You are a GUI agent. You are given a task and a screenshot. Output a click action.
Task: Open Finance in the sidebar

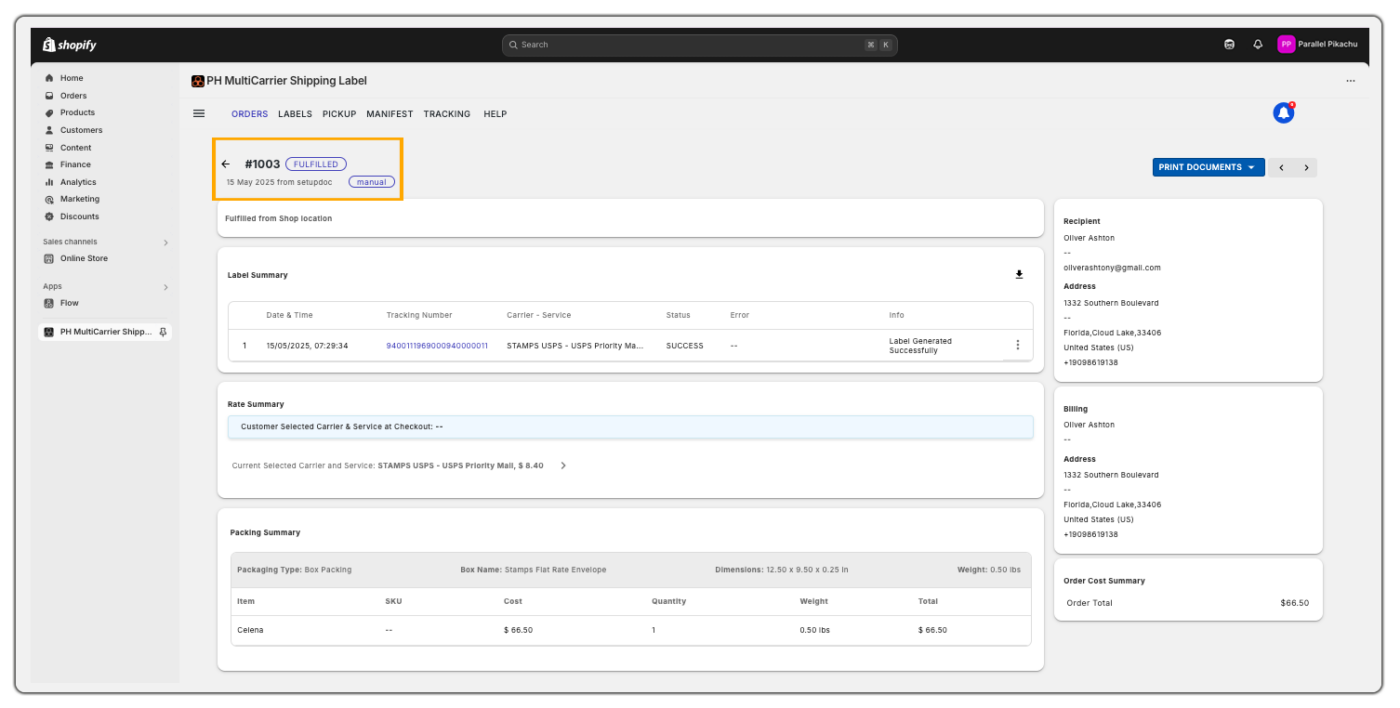coord(75,165)
